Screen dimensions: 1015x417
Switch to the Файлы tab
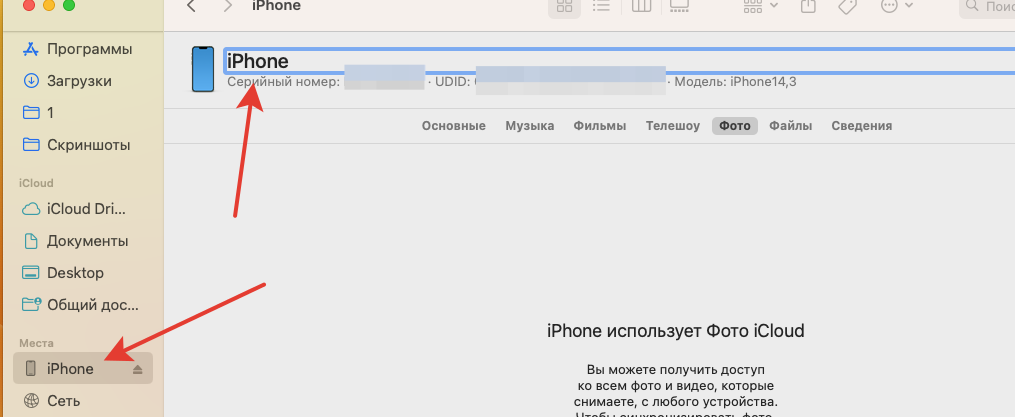790,126
